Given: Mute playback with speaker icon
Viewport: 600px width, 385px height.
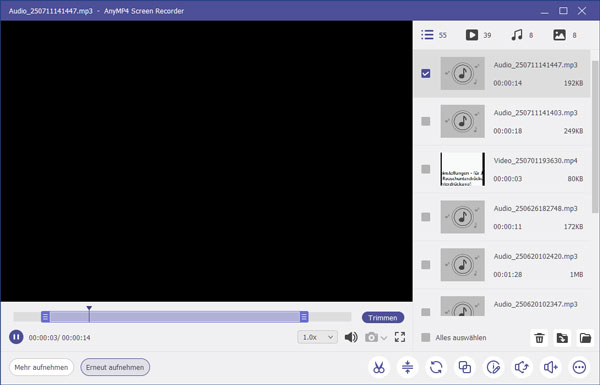Looking at the screenshot, I should tap(351, 337).
